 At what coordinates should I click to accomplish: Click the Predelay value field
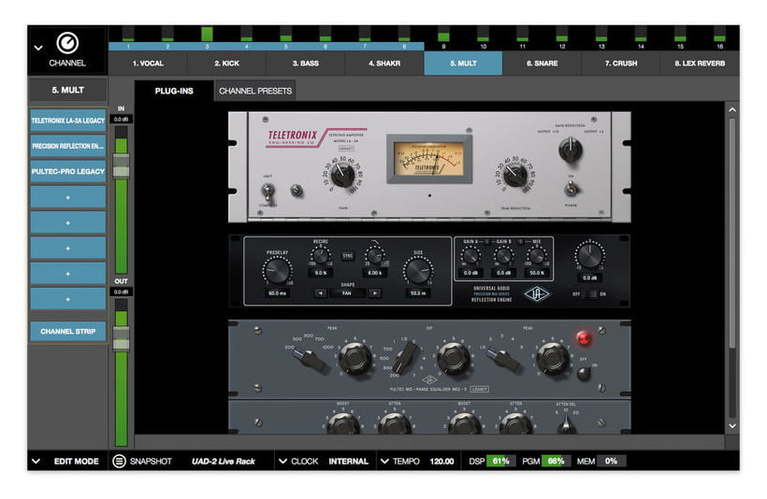click(277, 293)
